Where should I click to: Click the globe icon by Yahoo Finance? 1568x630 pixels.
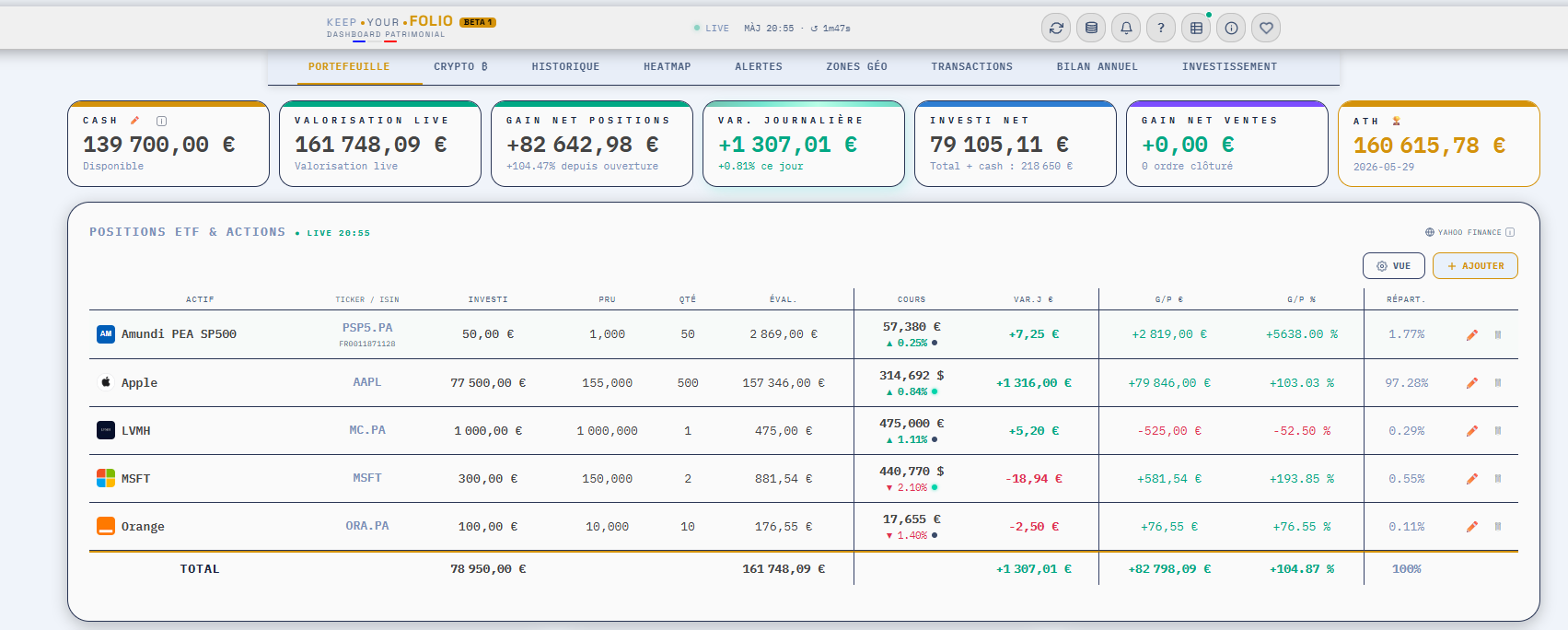click(x=1430, y=232)
